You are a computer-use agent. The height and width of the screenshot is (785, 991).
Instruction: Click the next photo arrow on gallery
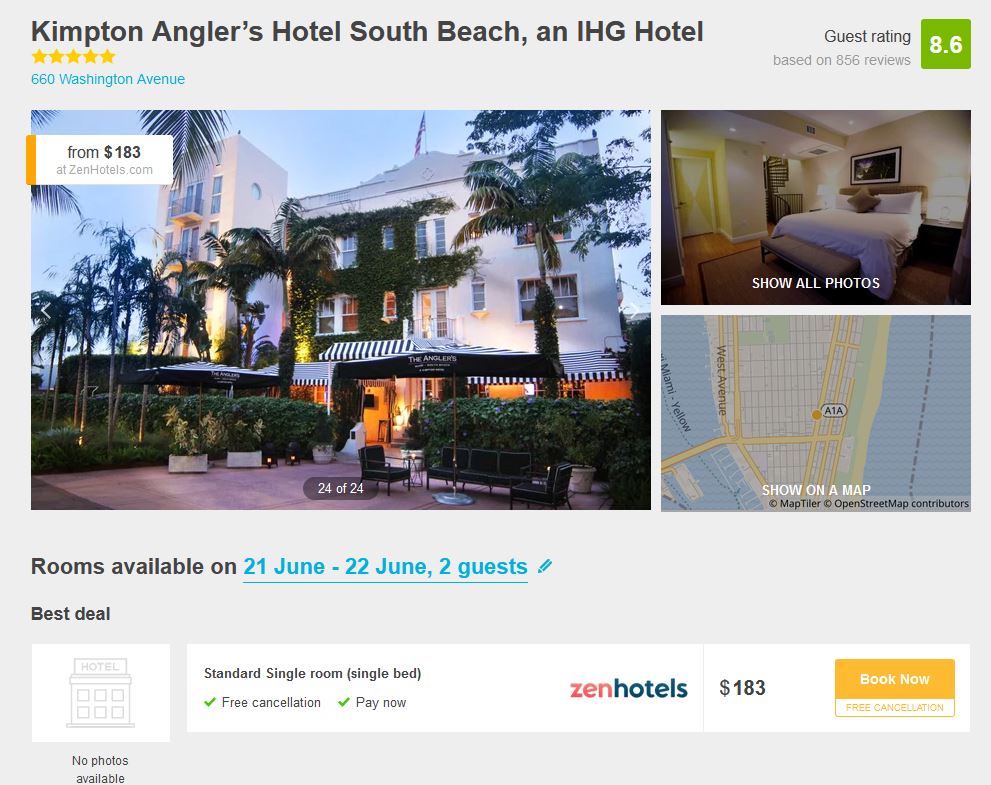tap(635, 310)
